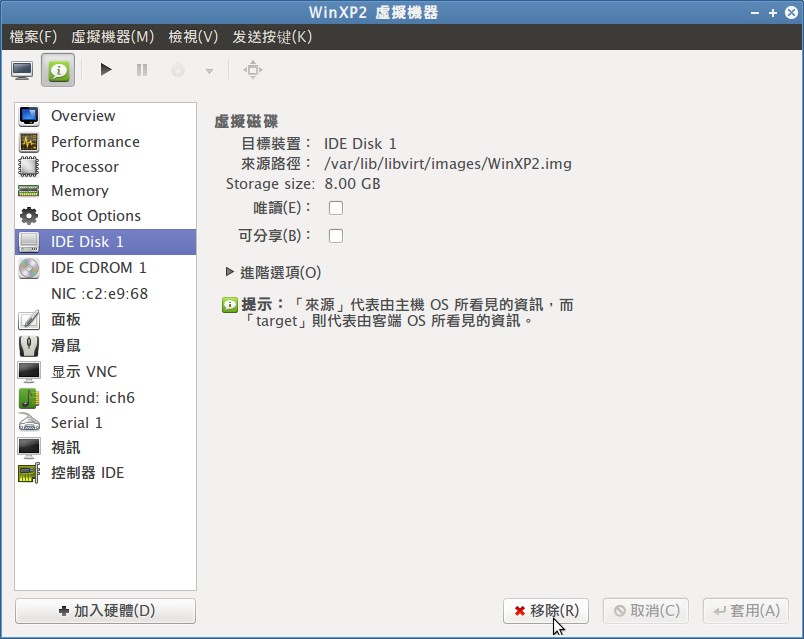
Task: Maximize the WinXP2 window with plus button
Action: tap(773, 13)
